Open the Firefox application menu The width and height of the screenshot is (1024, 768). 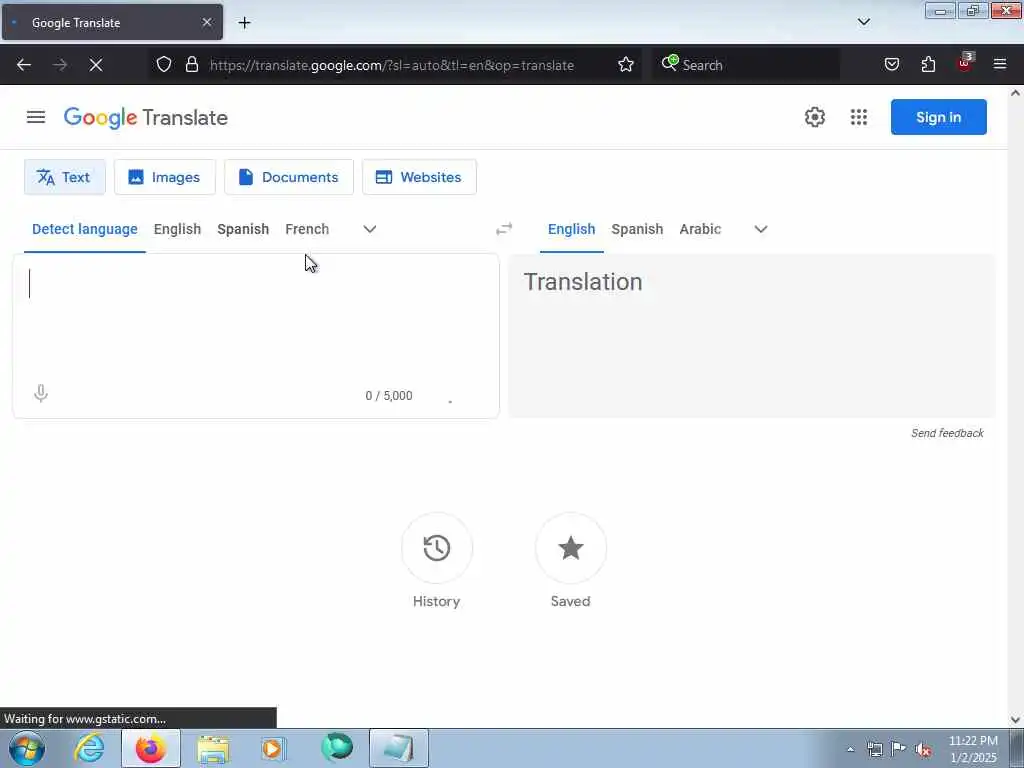click(1000, 65)
